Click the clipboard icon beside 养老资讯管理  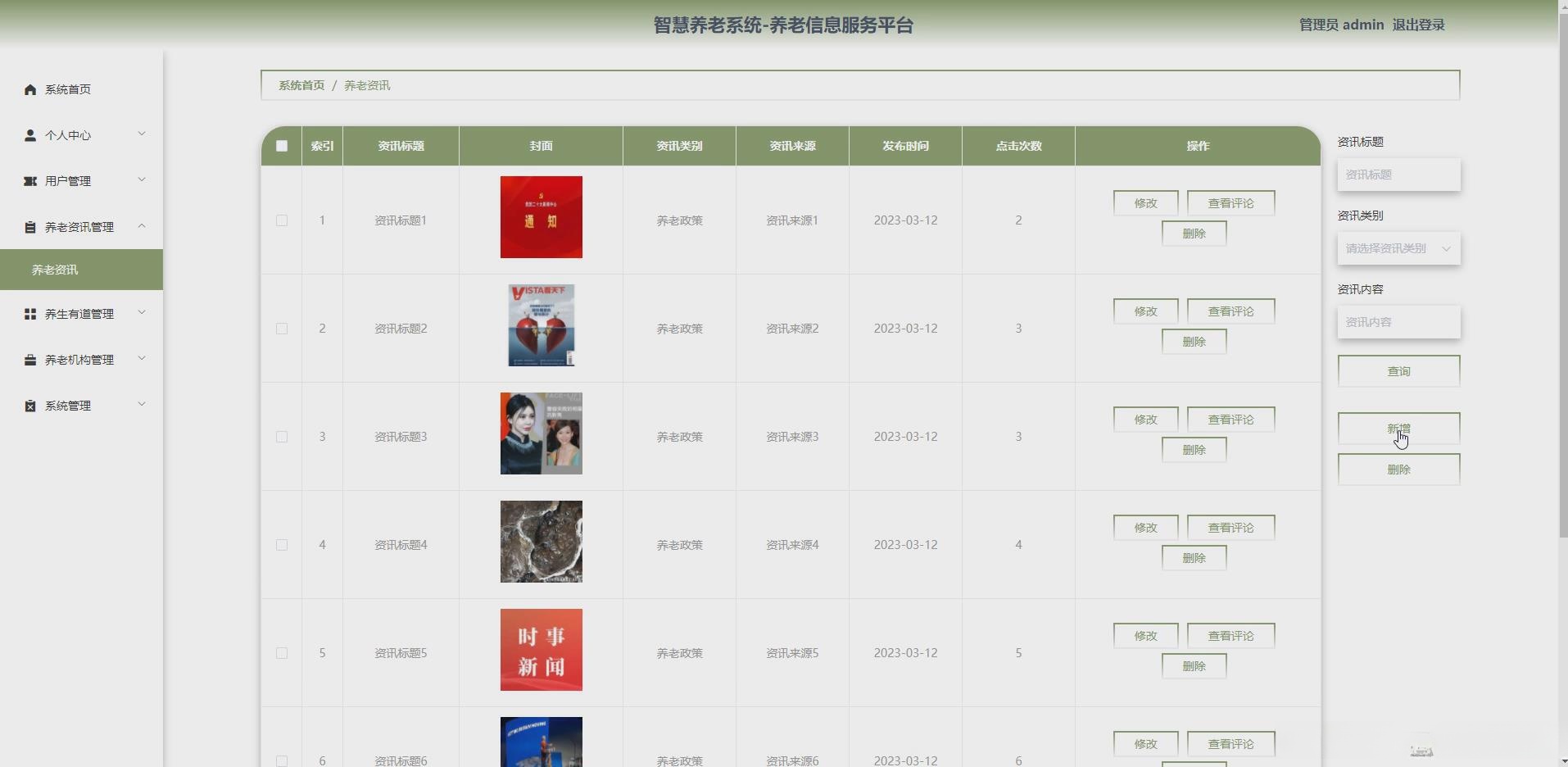(30, 227)
